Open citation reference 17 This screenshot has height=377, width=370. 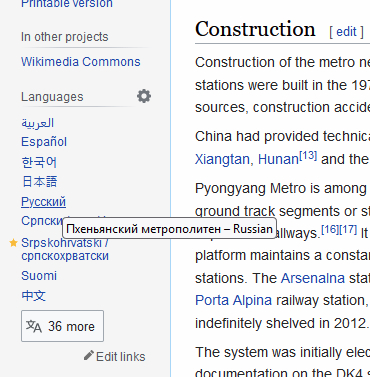click(x=348, y=229)
